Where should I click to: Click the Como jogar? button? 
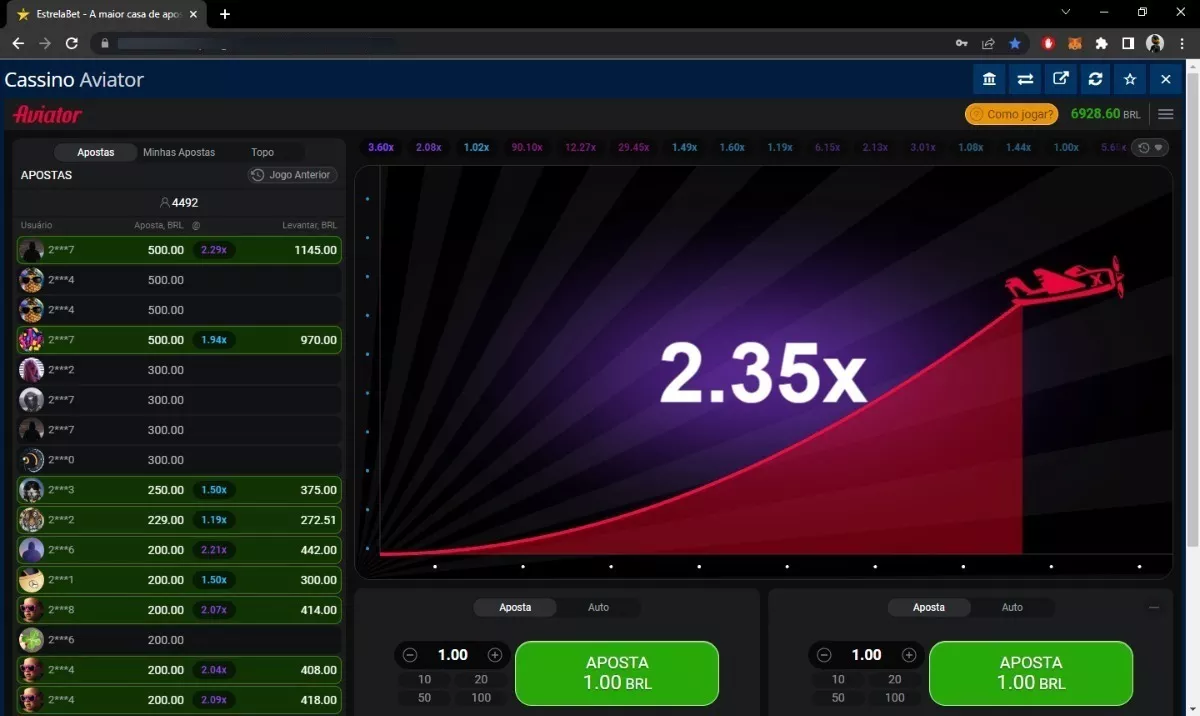pyautogui.click(x=1011, y=114)
